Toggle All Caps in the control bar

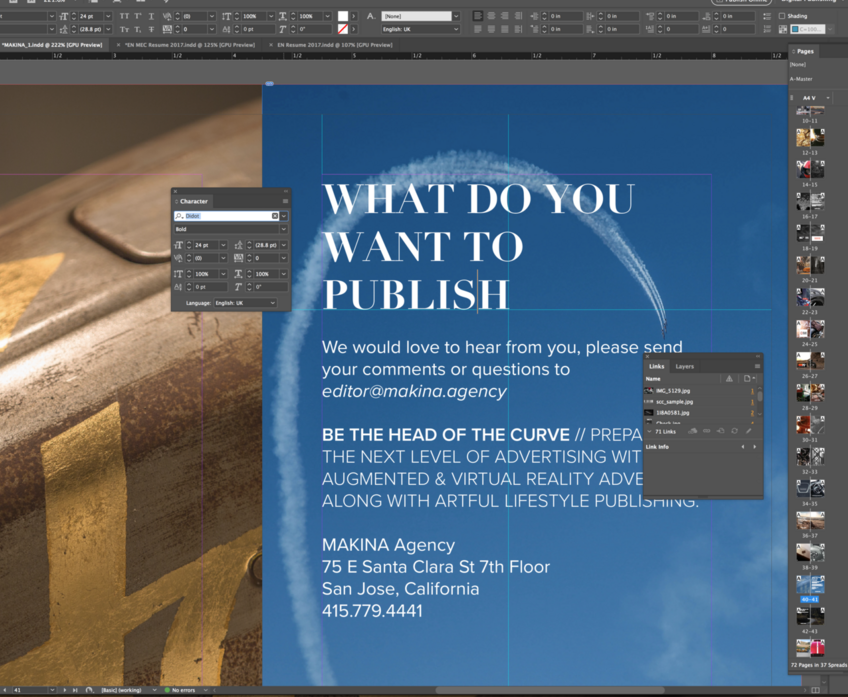tap(124, 16)
